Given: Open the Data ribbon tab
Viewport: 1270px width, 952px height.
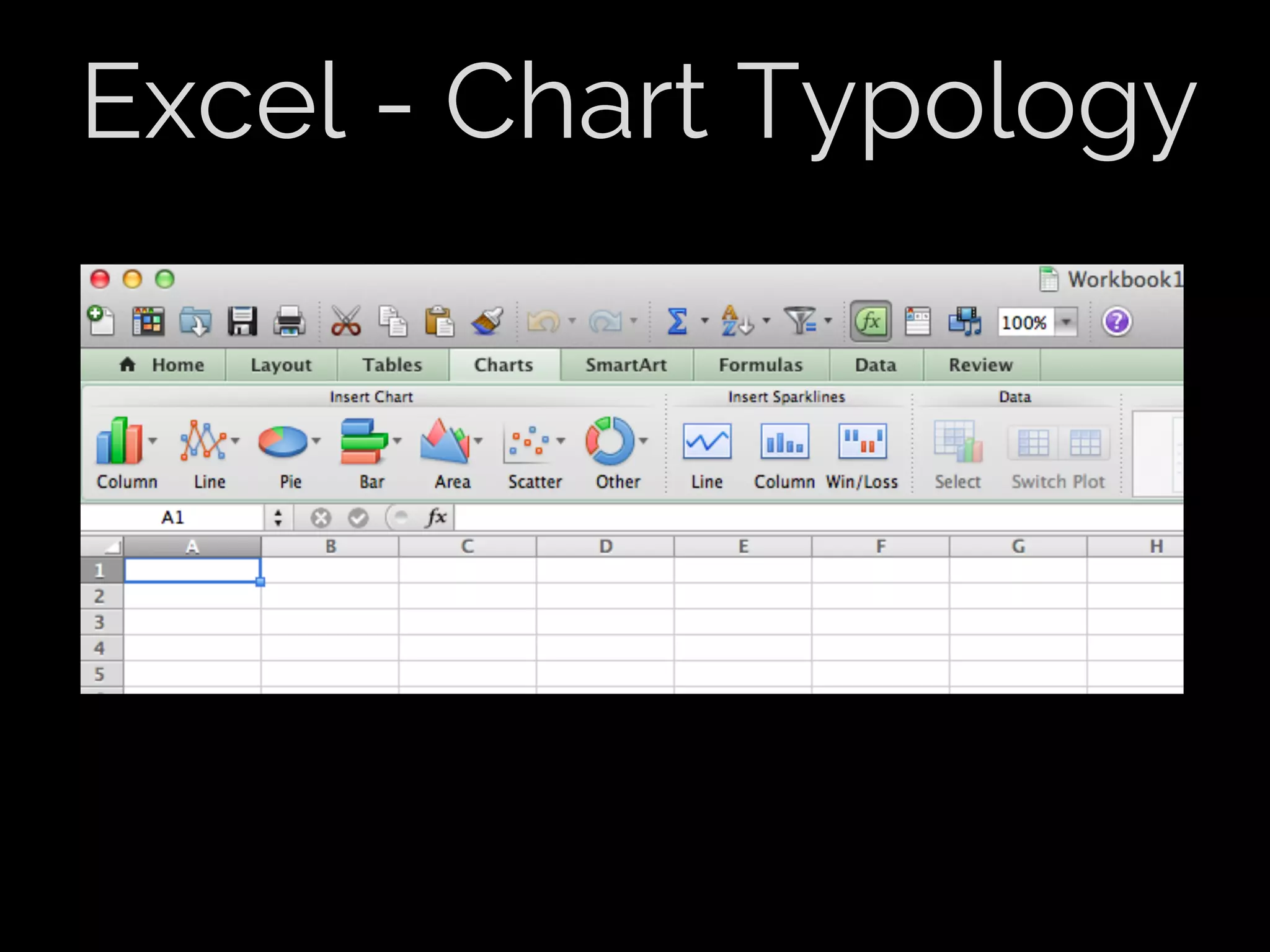Looking at the screenshot, I should point(876,365).
